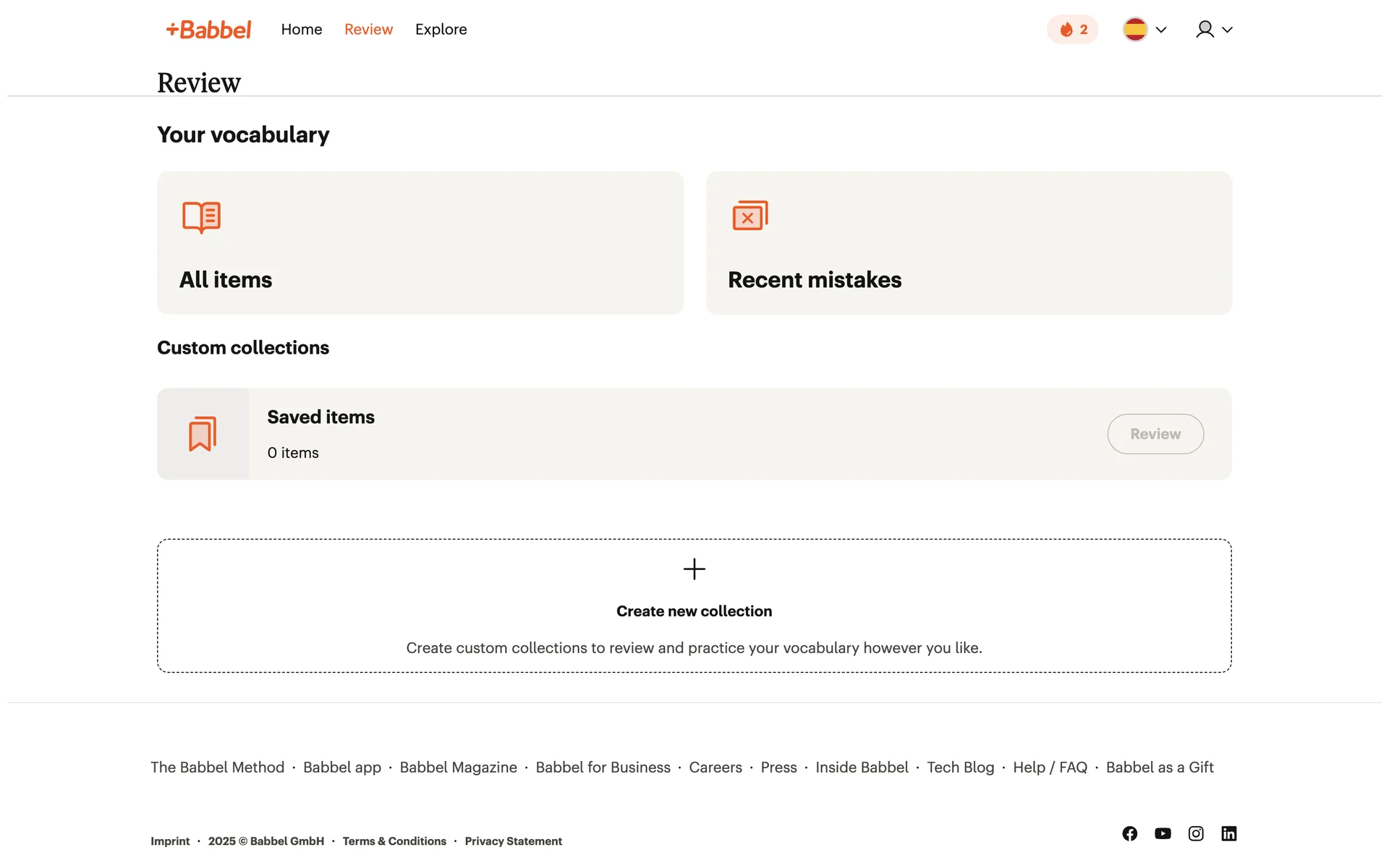This screenshot has width=1389, height=868.
Task: Select the Review navigation tab
Action: 368,30
